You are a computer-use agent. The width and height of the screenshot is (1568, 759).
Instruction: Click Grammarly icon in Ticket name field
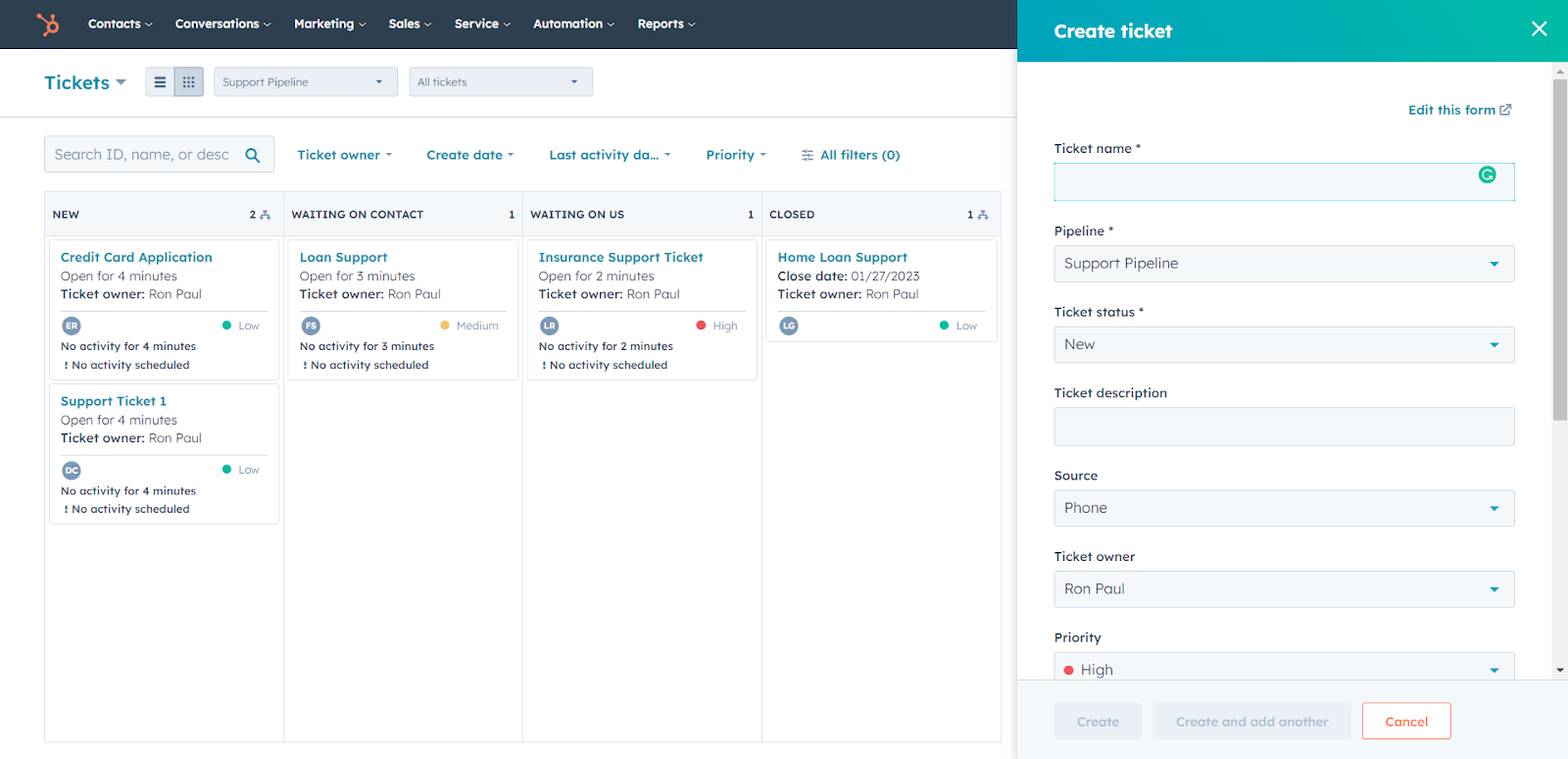(1488, 175)
